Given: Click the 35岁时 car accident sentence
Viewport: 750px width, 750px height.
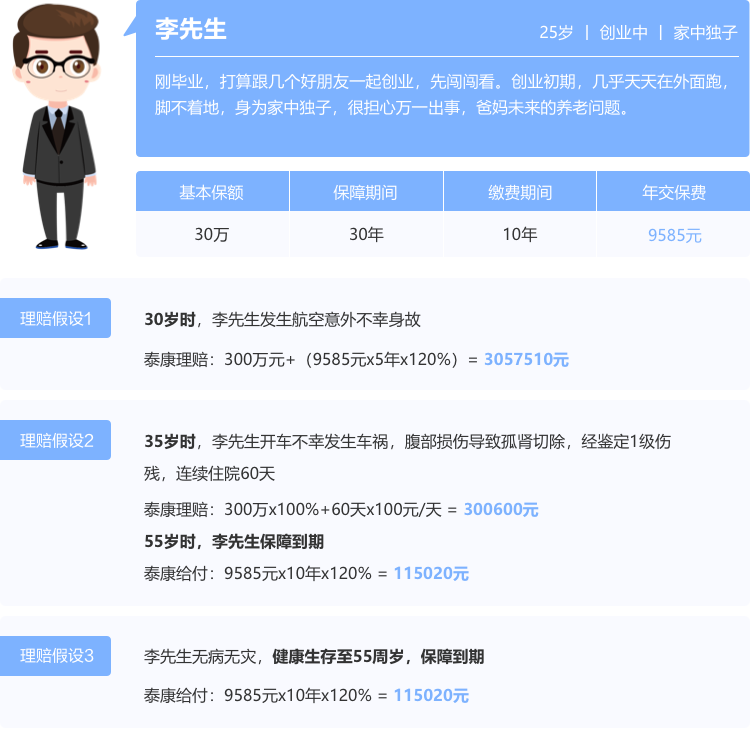Looking at the screenshot, I should (408, 441).
